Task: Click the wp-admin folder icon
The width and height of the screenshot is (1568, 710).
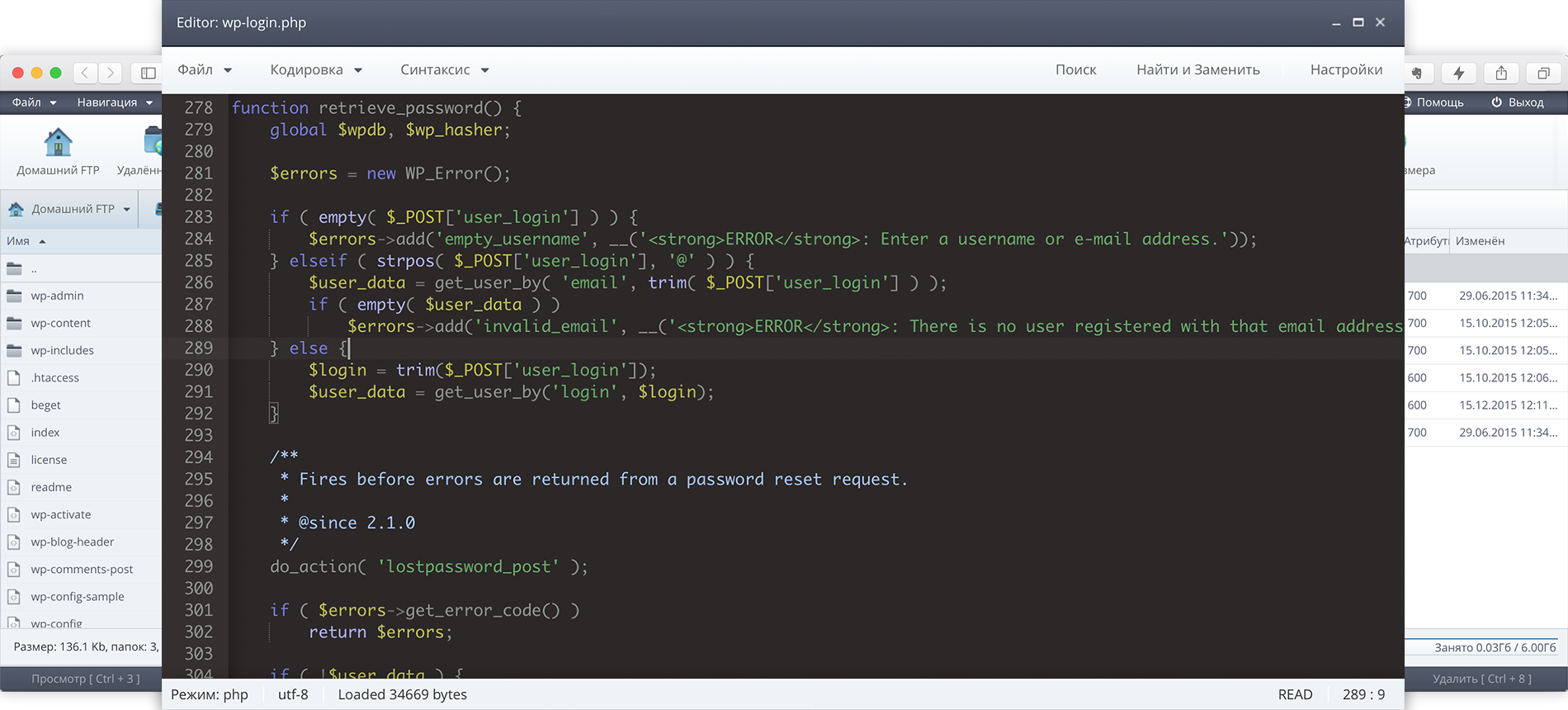Action: [x=14, y=296]
